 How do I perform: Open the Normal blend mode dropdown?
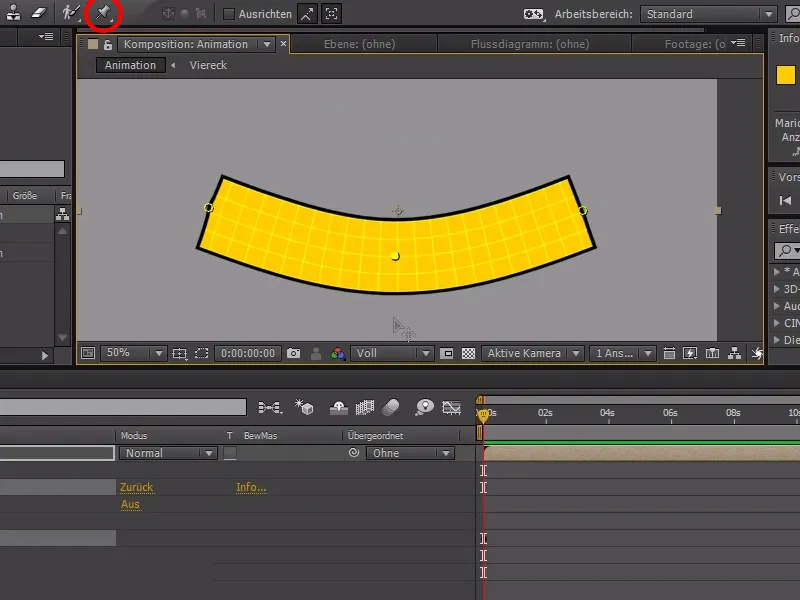click(x=168, y=453)
